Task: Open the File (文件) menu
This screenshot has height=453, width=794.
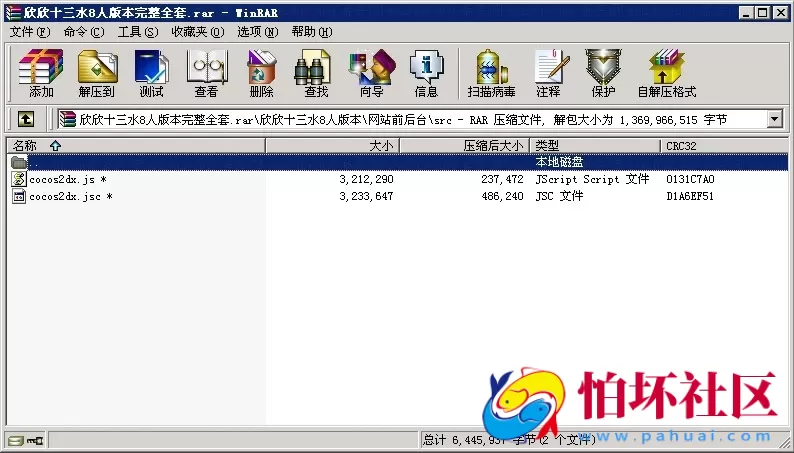Action: 30,32
